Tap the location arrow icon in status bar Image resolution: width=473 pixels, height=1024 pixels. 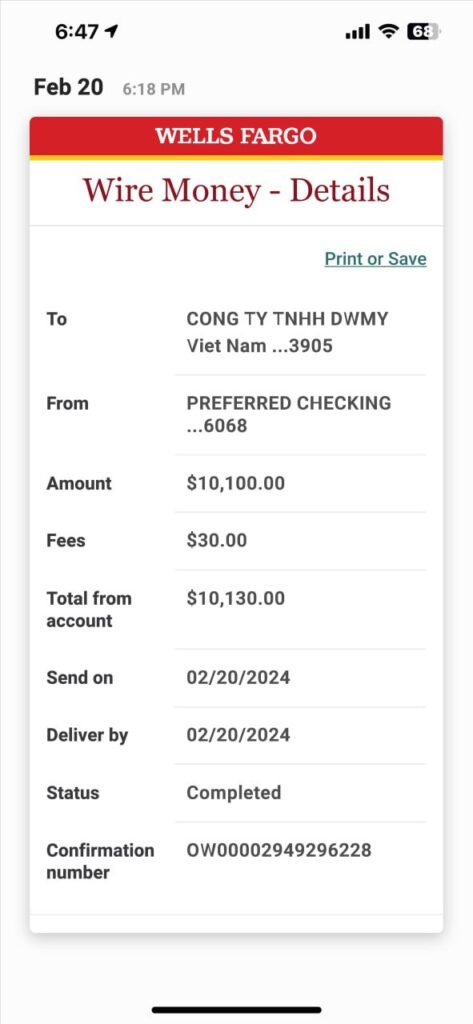coord(112,31)
